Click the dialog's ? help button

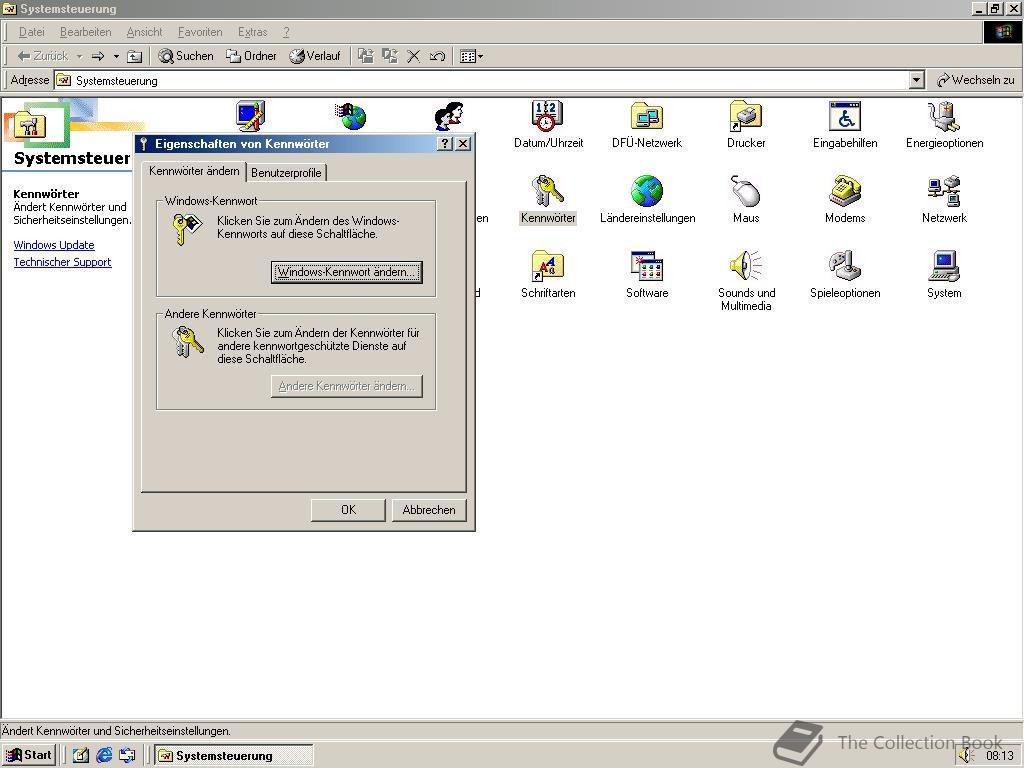[445, 144]
